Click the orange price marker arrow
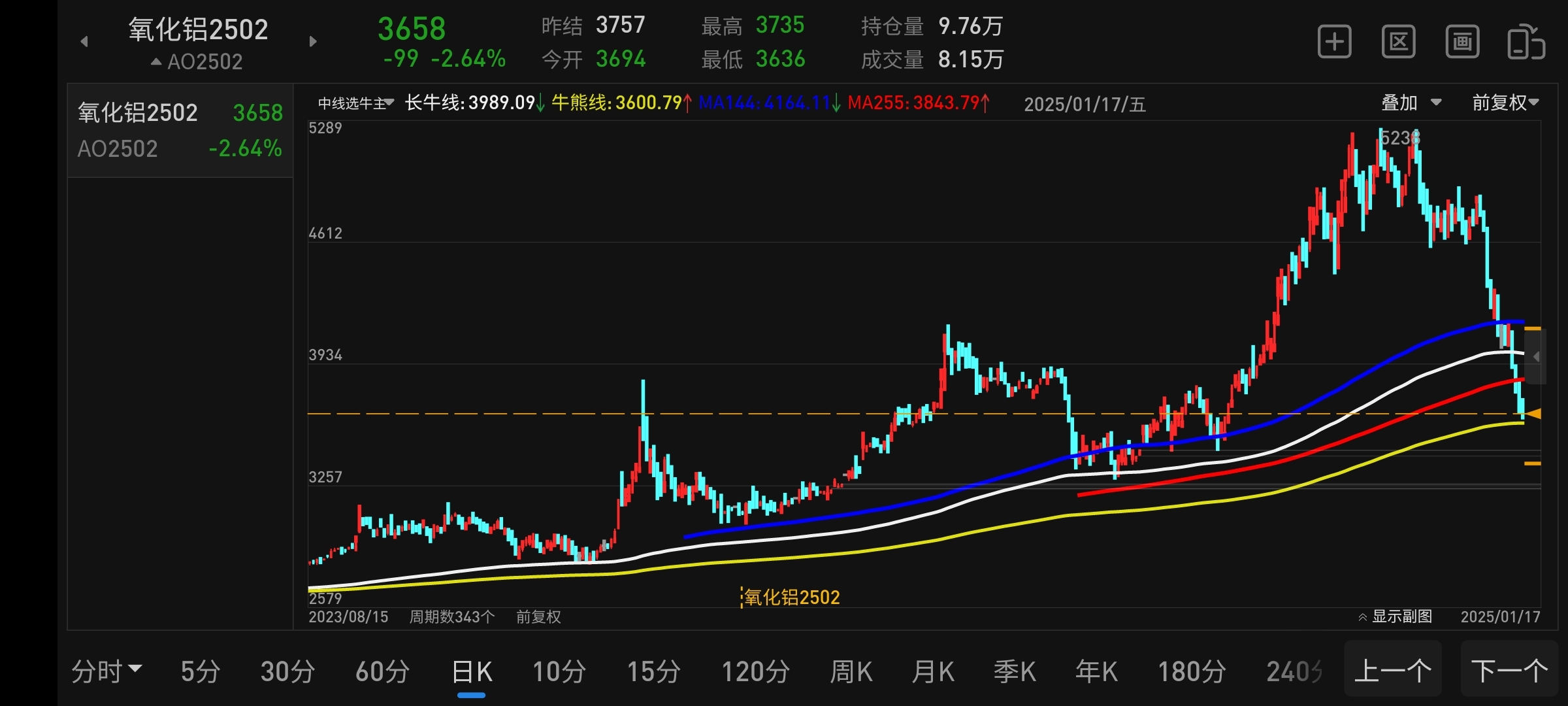The image size is (1568, 706). [1533, 414]
